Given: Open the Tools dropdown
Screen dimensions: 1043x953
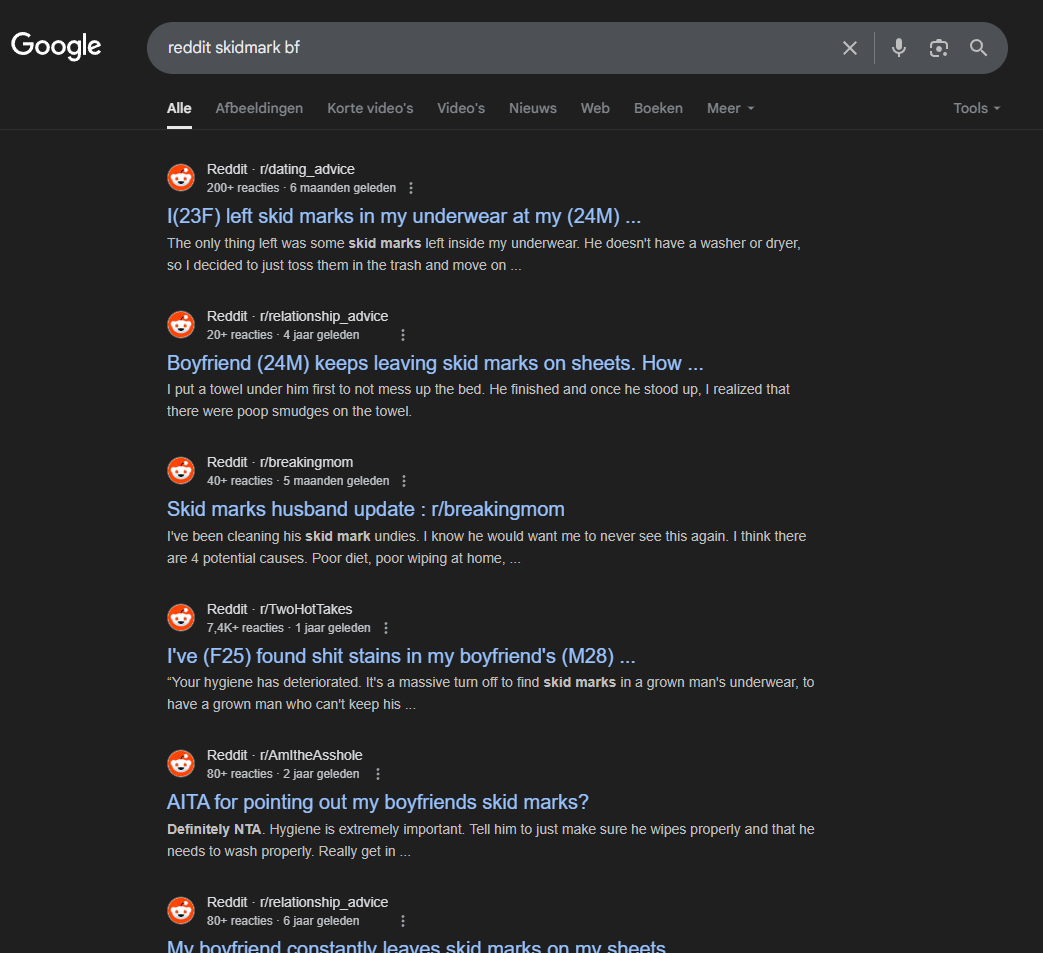Looking at the screenshot, I should [976, 108].
